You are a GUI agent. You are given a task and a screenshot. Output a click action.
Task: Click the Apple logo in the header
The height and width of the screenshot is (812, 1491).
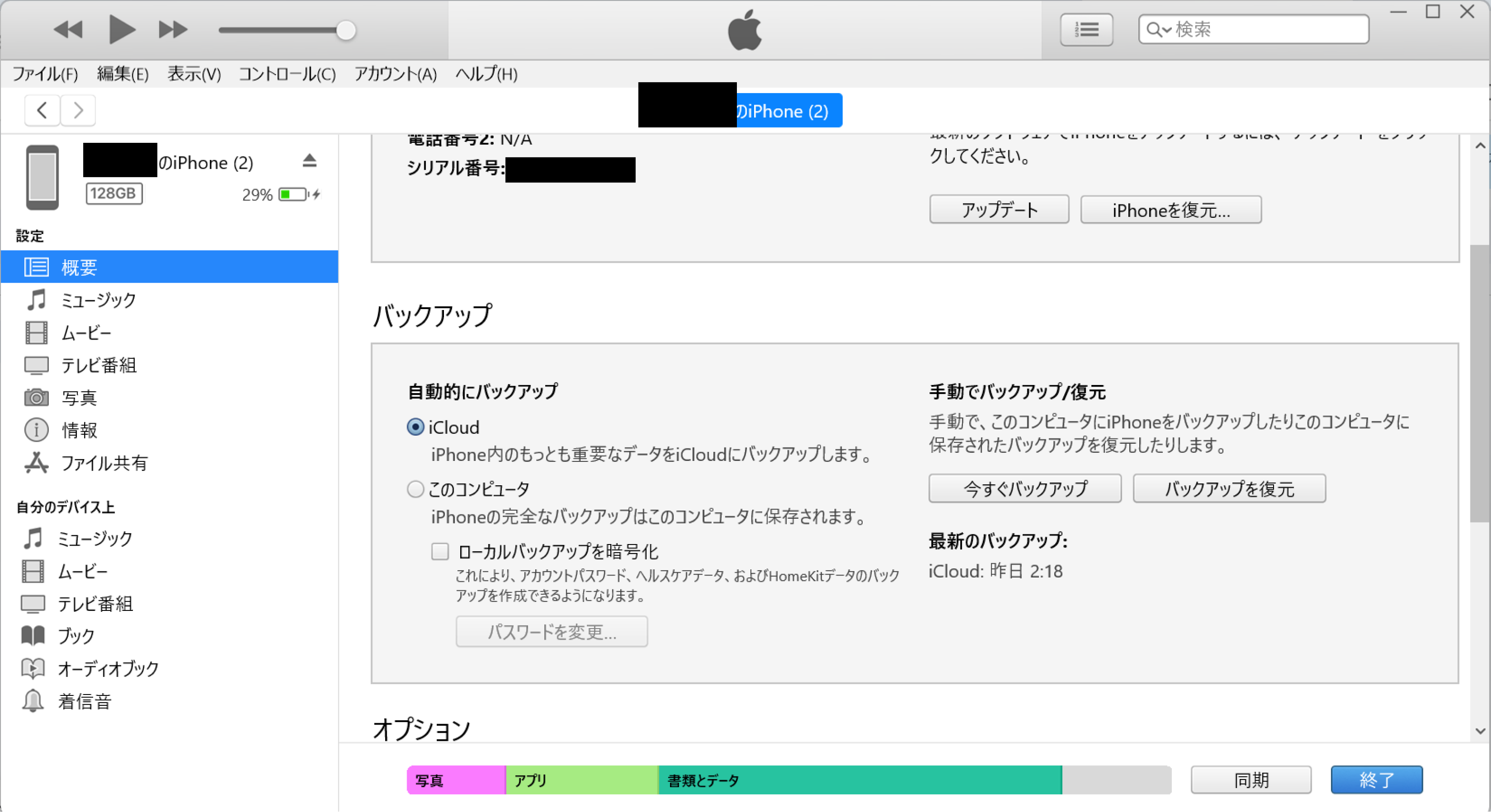click(x=745, y=30)
